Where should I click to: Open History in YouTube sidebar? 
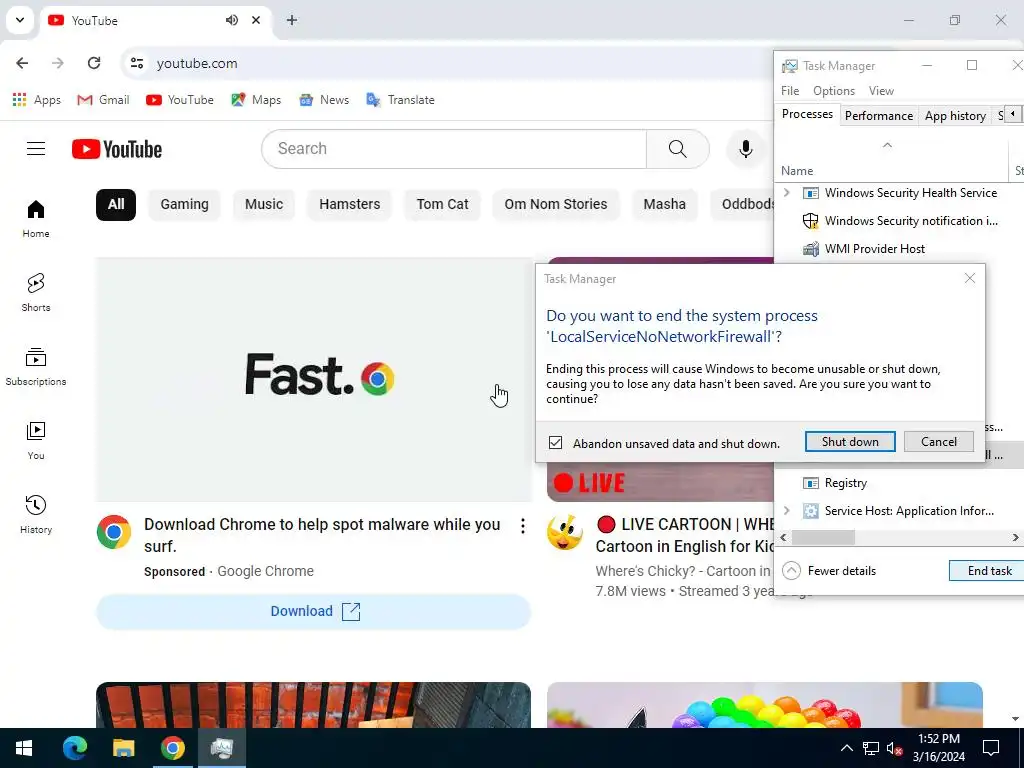[x=36, y=515]
